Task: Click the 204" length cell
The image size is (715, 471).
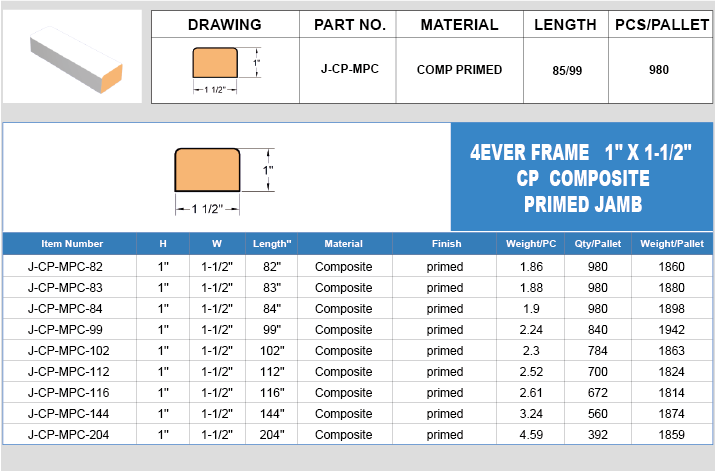Action: [272, 435]
